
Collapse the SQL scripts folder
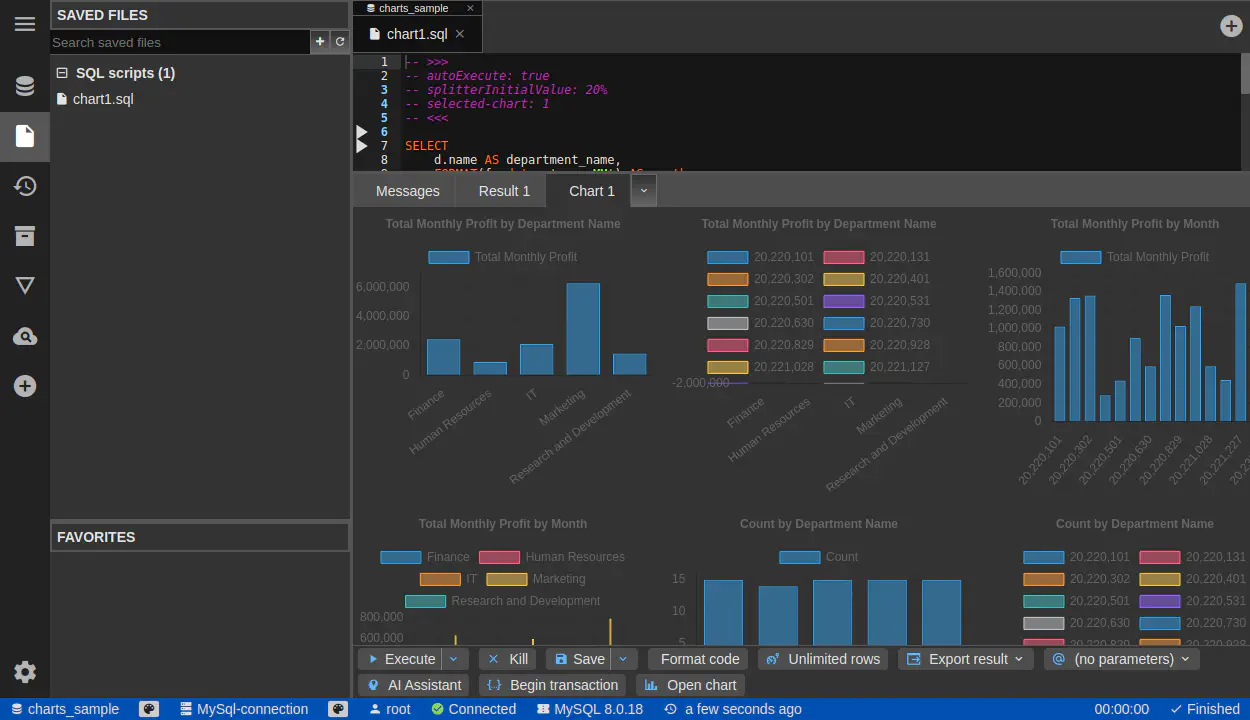point(62,73)
